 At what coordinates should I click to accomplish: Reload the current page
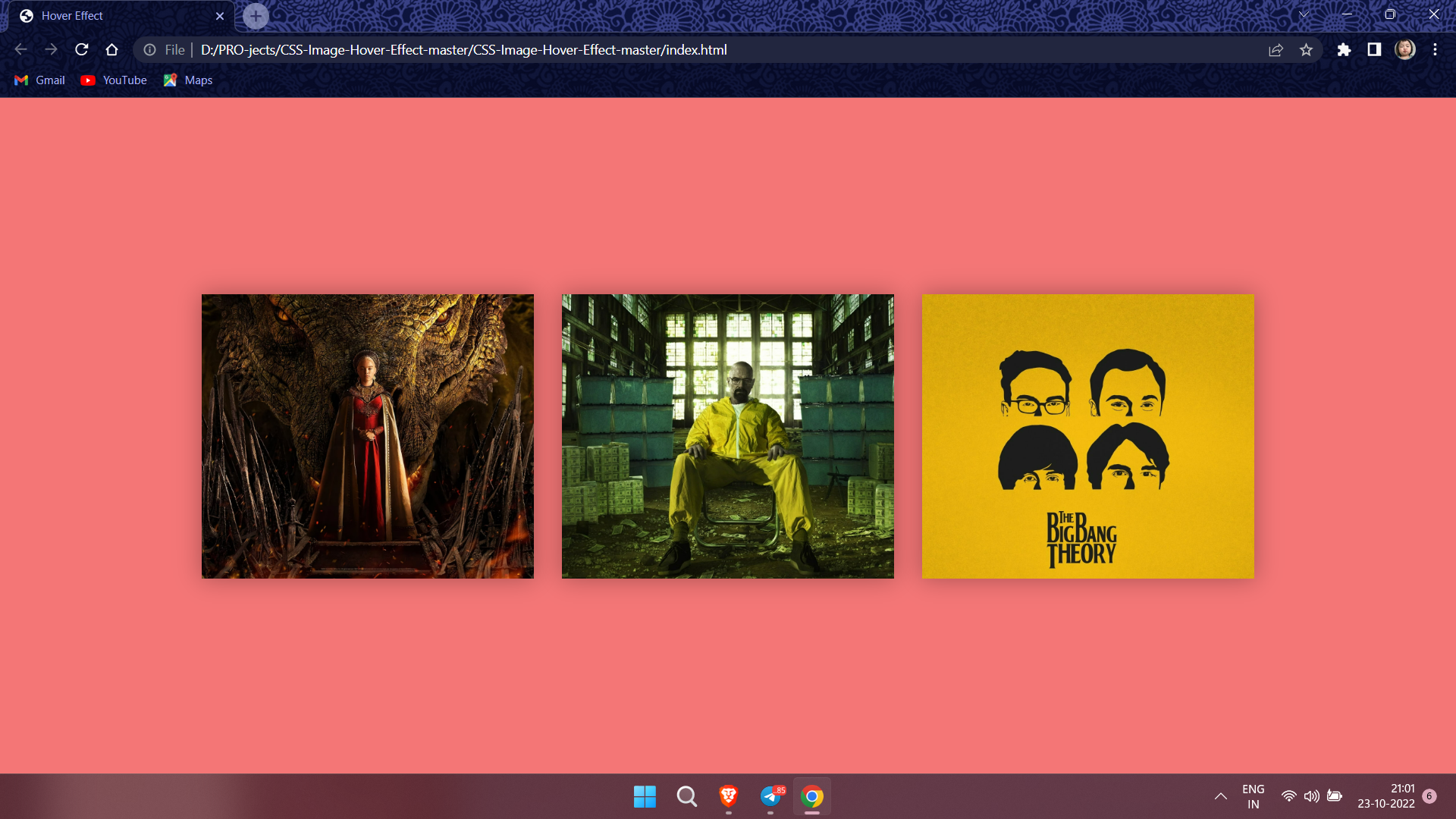click(82, 50)
